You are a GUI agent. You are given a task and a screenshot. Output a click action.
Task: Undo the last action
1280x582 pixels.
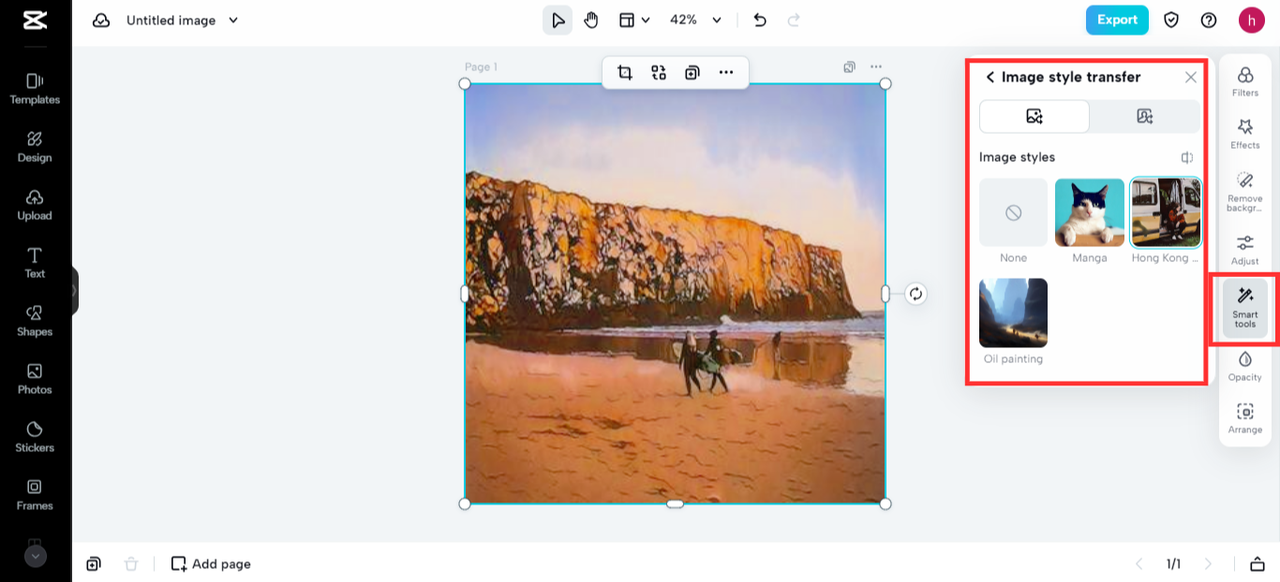pos(760,20)
